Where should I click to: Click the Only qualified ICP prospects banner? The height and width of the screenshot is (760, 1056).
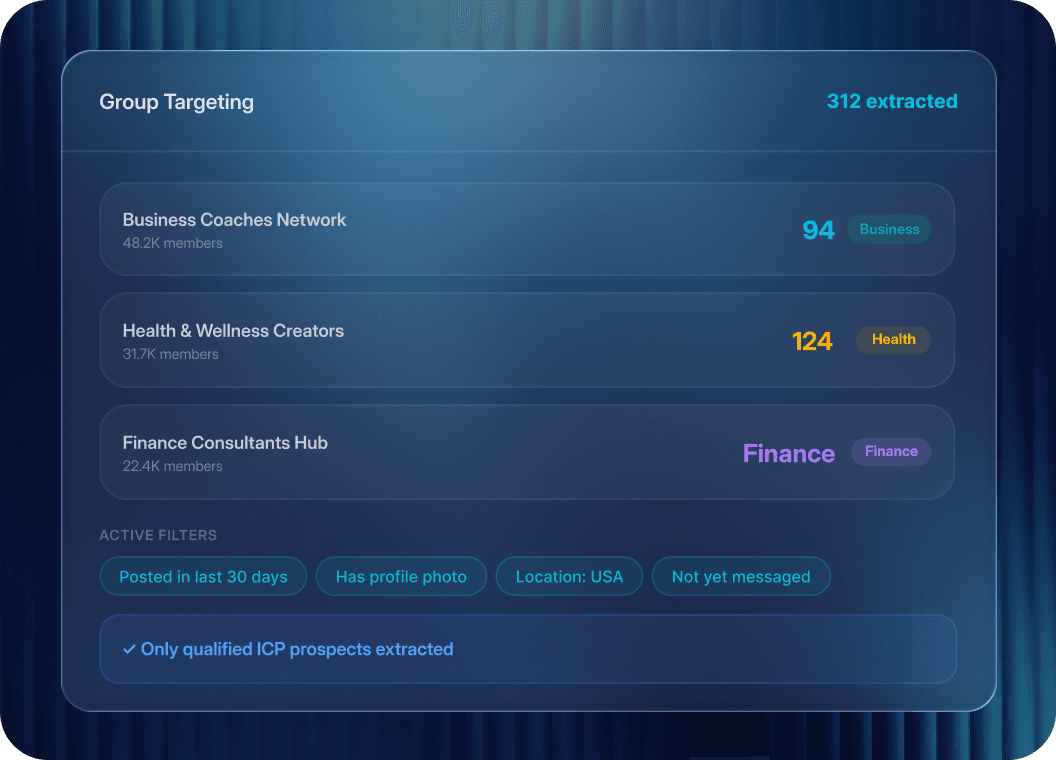pos(528,650)
